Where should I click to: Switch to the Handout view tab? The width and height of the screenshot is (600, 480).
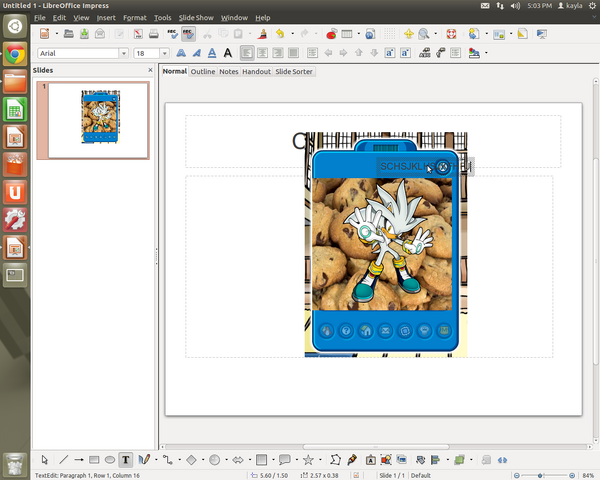tap(256, 72)
